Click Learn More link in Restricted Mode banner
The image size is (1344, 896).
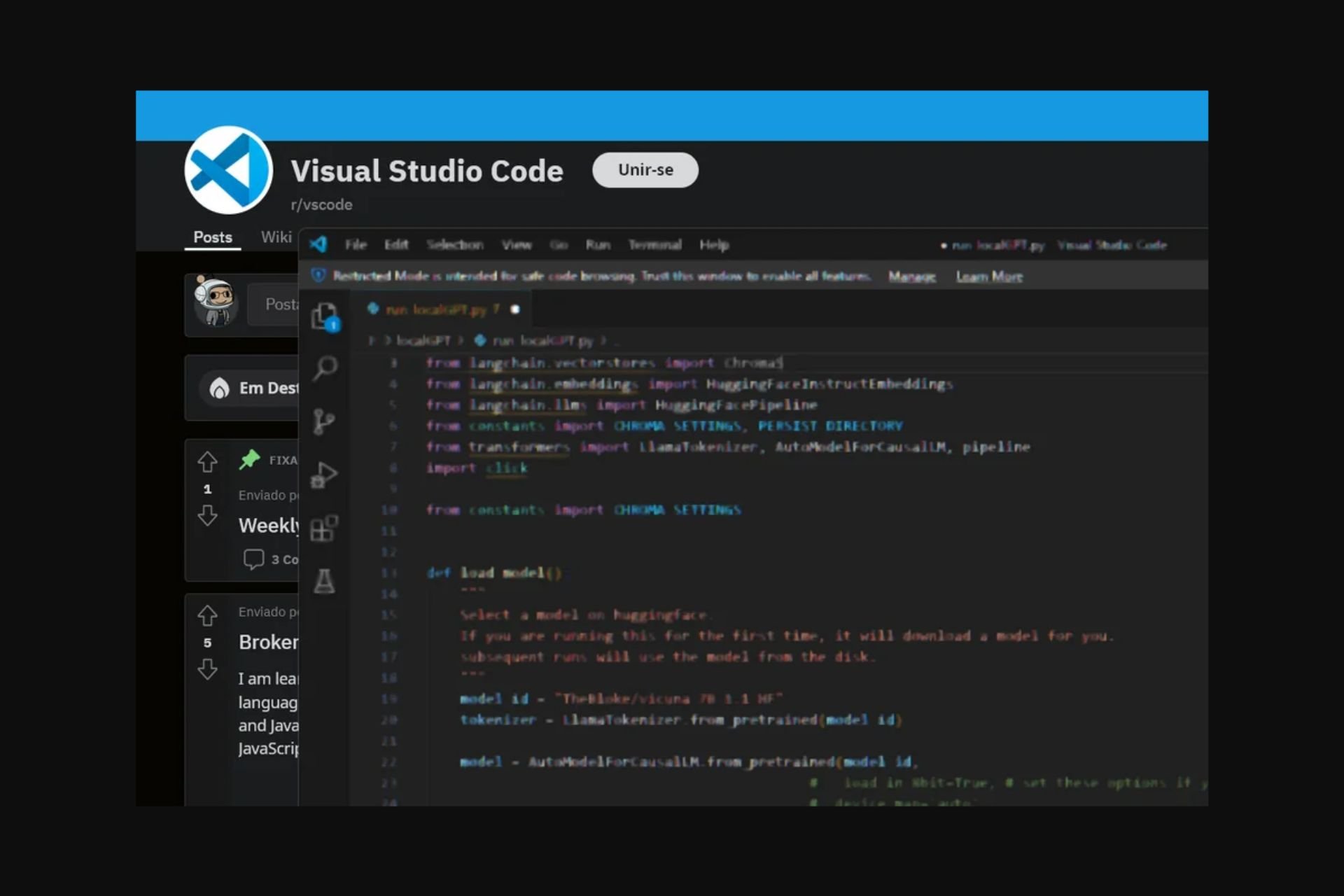click(x=989, y=276)
